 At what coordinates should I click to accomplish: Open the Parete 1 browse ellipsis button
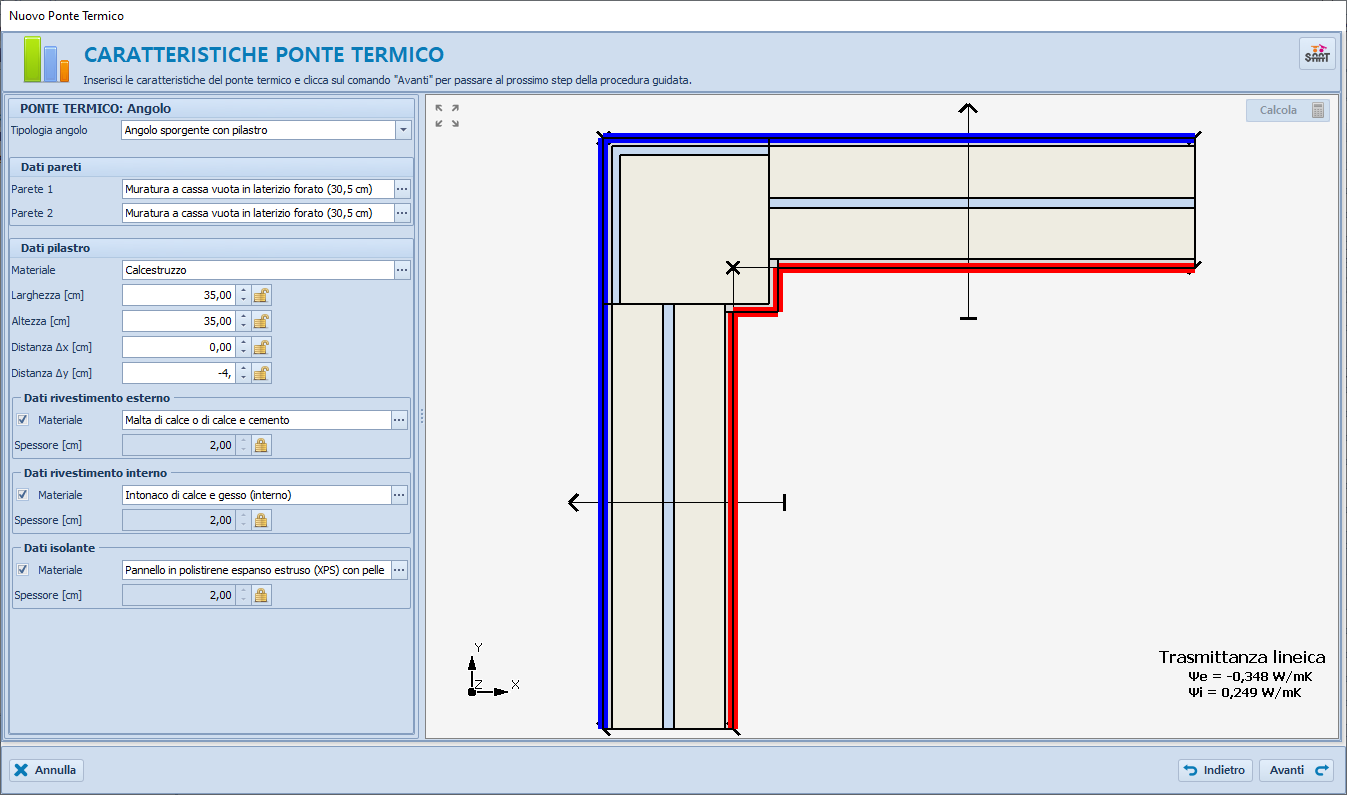(x=402, y=188)
